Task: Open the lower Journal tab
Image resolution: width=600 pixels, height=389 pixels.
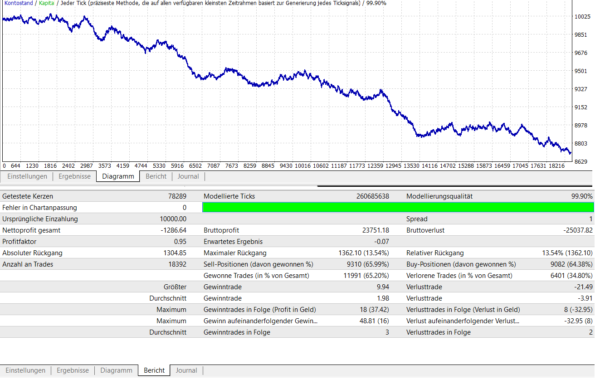Action: pos(186,370)
